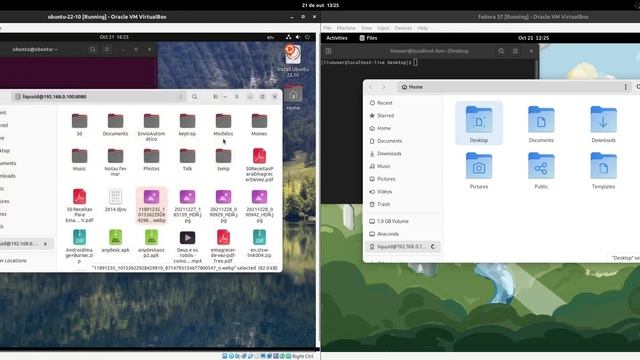Screen dimensions: 640x360
Task: Open File menu in Fedora VirtualBox window
Action: point(327,28)
